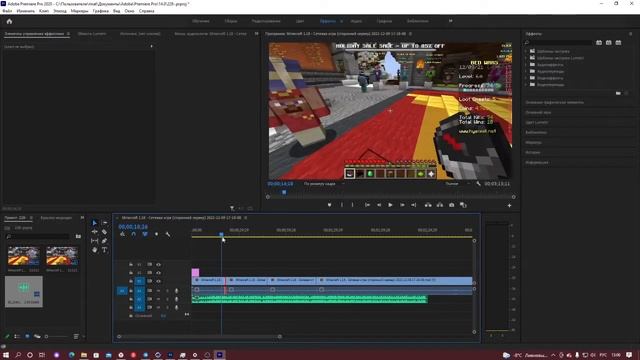Switch to the Цвет workspace

[x=300, y=21]
